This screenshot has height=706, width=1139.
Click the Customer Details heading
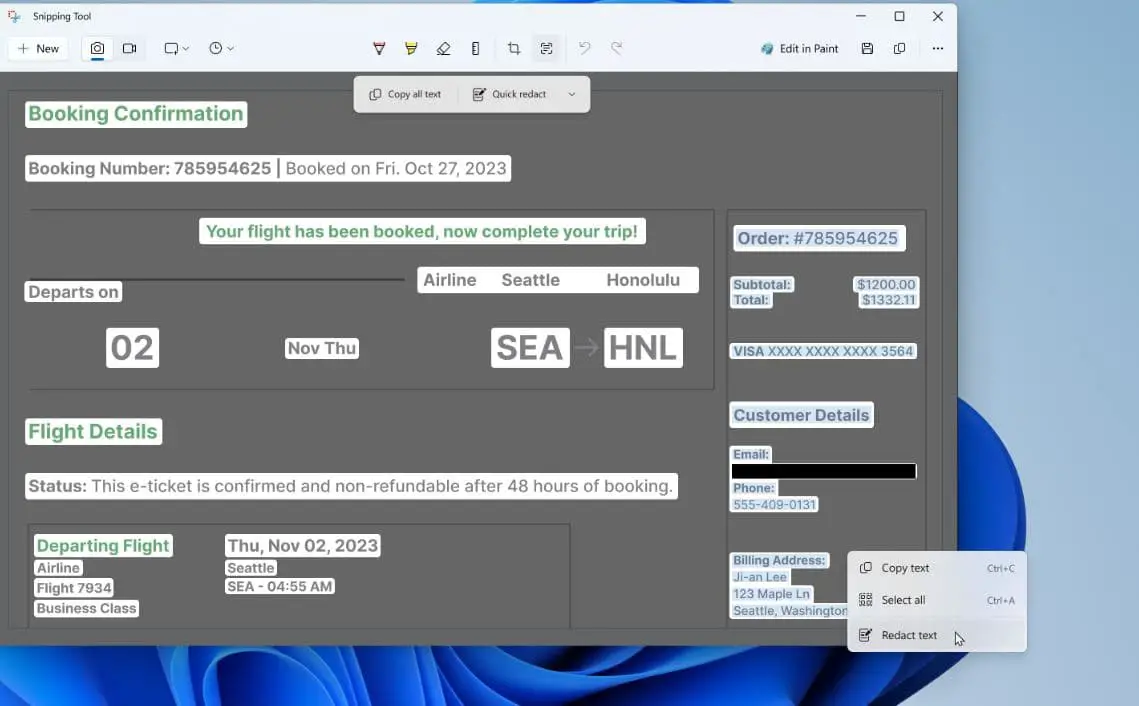(x=801, y=415)
